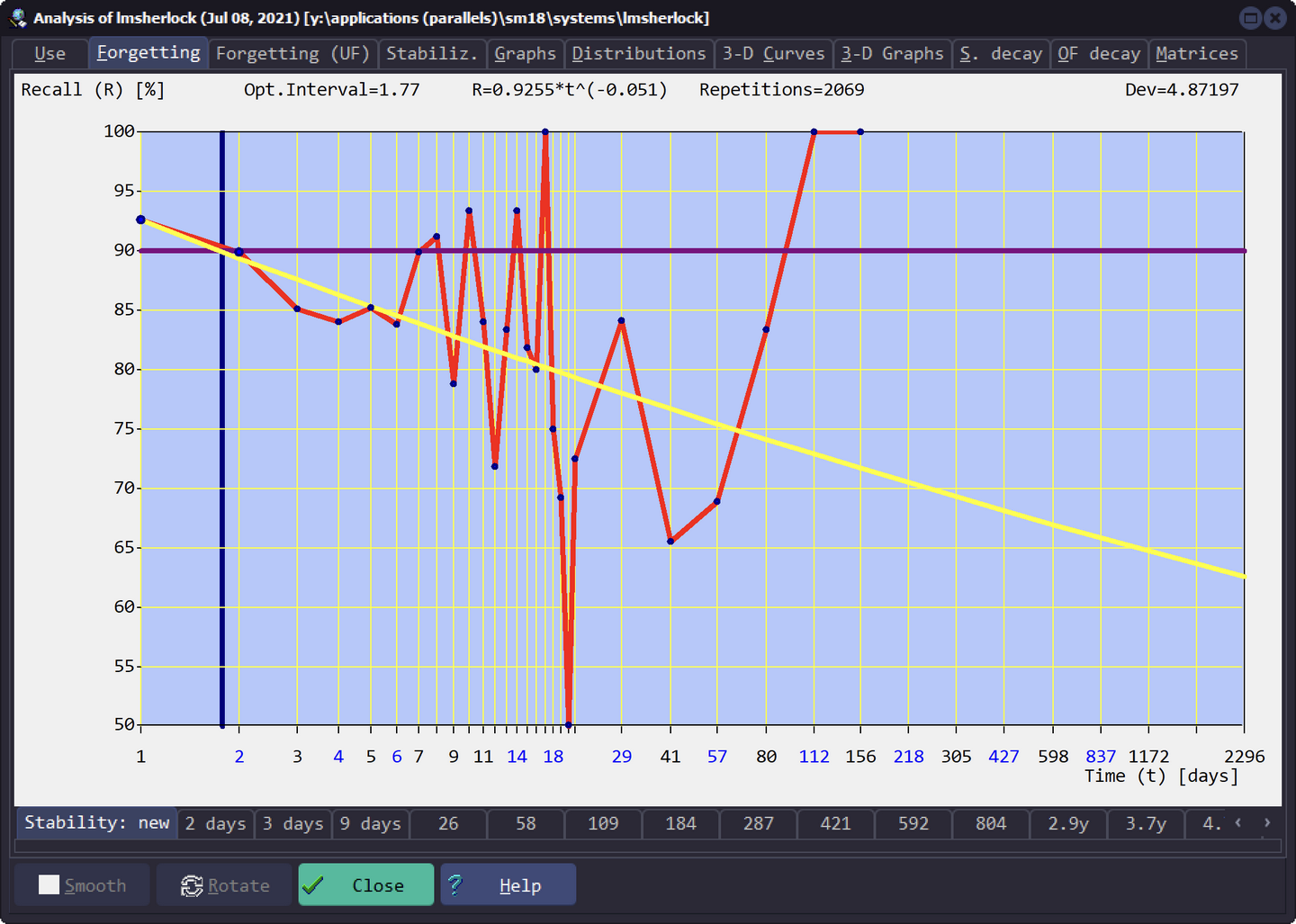Switch to the Matrices tab

coord(1197,54)
